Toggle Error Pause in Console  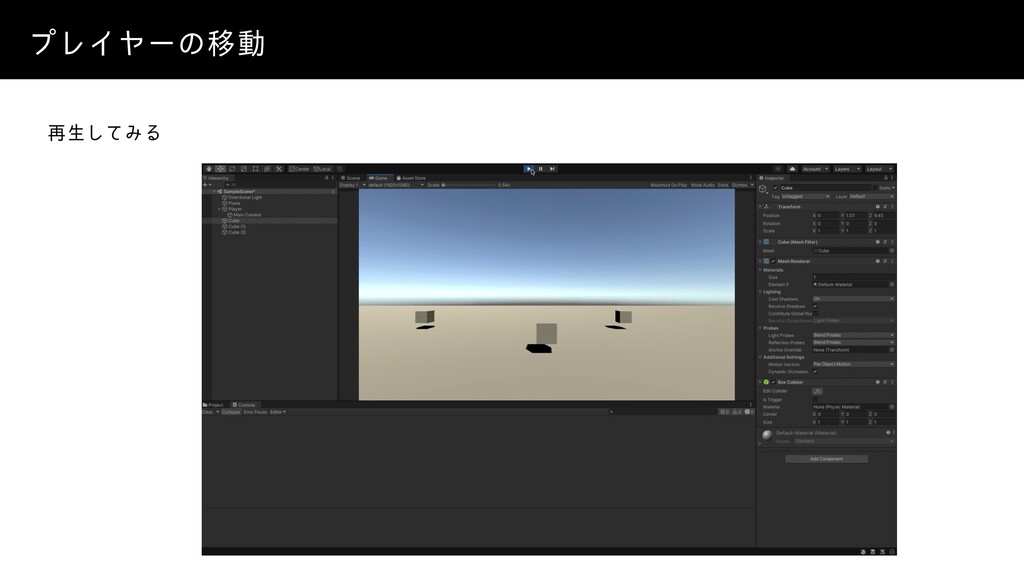click(x=255, y=412)
